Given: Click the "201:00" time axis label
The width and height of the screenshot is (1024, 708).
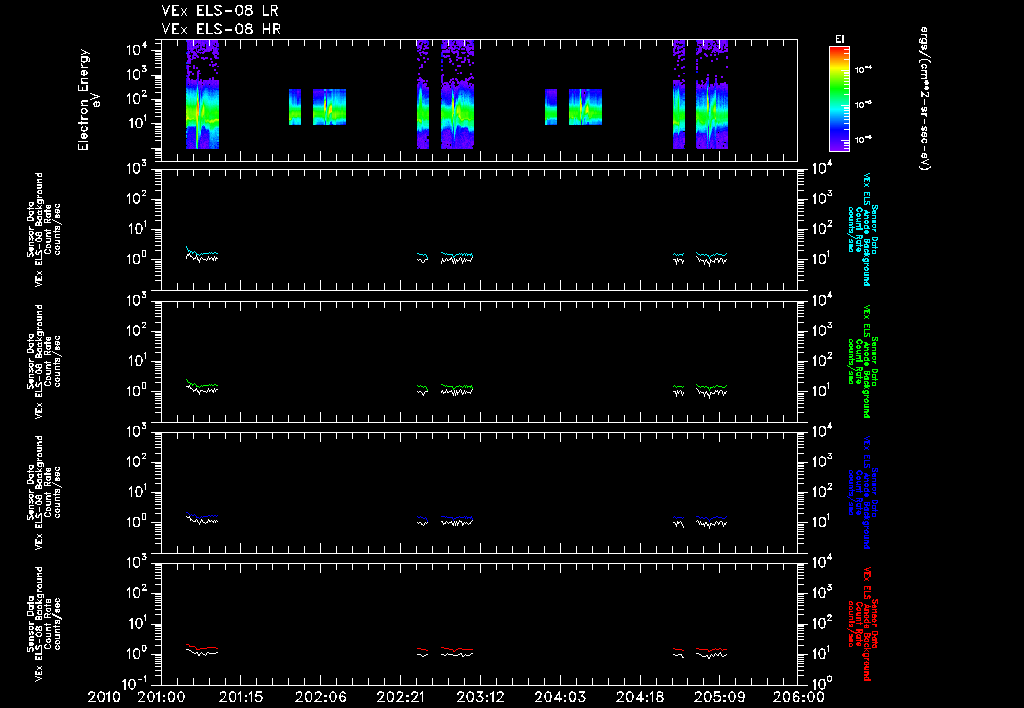Looking at the screenshot, I should point(161,698).
